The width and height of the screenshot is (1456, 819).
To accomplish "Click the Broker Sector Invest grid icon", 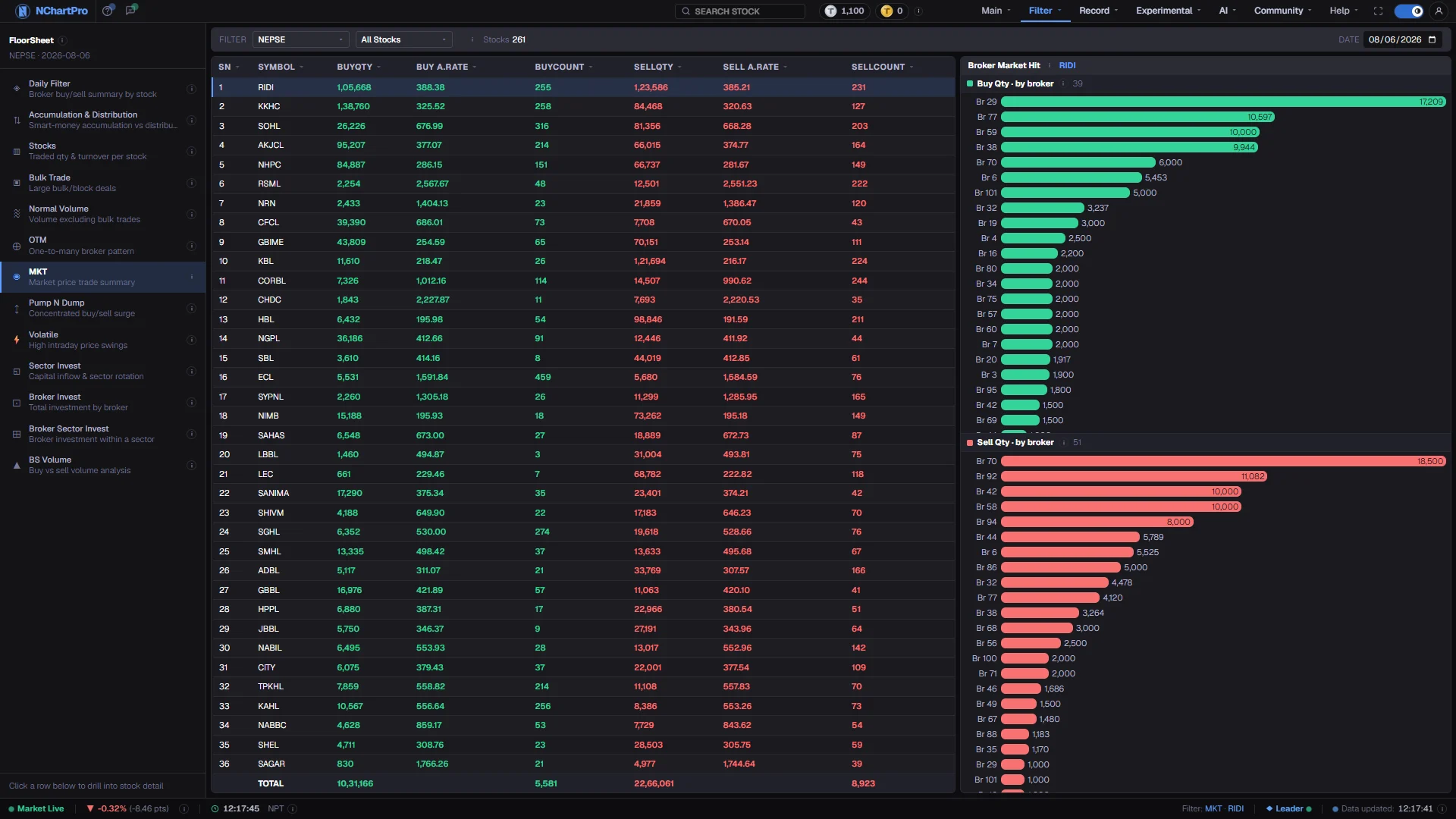I will pyautogui.click(x=17, y=434).
